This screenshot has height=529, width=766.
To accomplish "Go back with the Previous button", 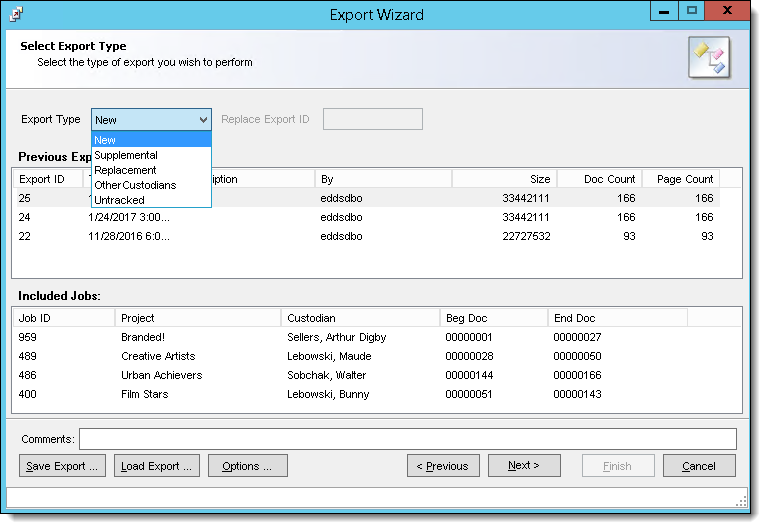I will pos(443,466).
